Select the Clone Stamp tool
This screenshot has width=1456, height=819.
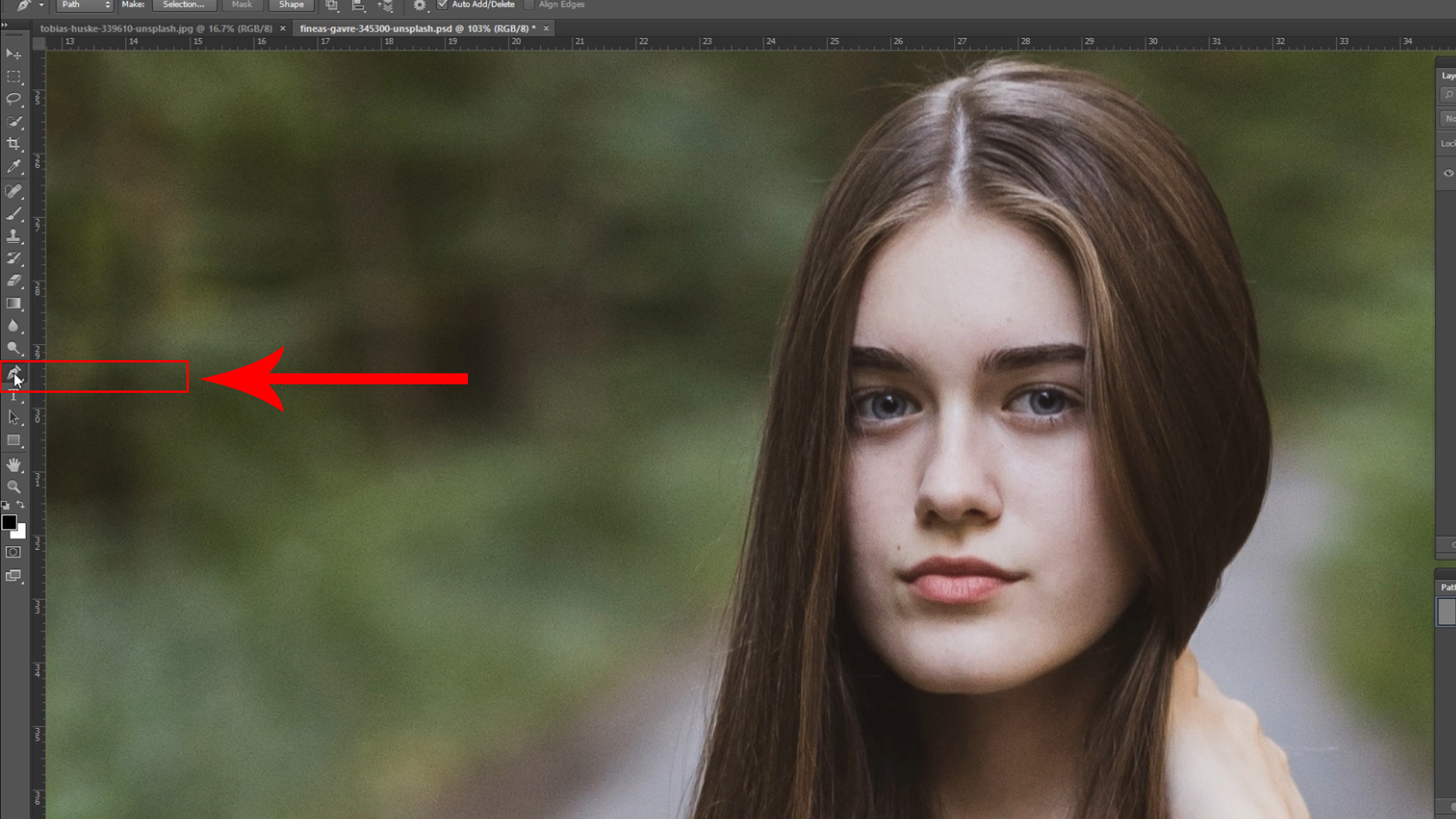point(12,236)
